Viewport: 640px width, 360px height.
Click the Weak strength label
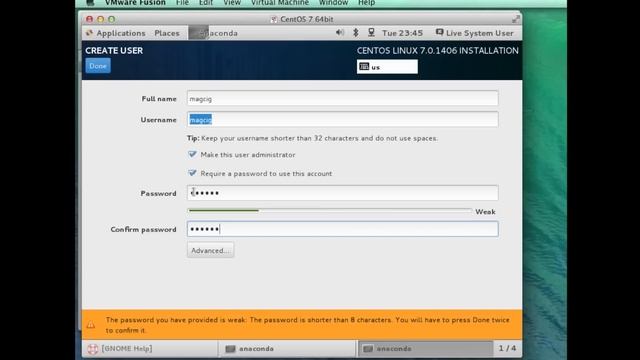(x=485, y=212)
